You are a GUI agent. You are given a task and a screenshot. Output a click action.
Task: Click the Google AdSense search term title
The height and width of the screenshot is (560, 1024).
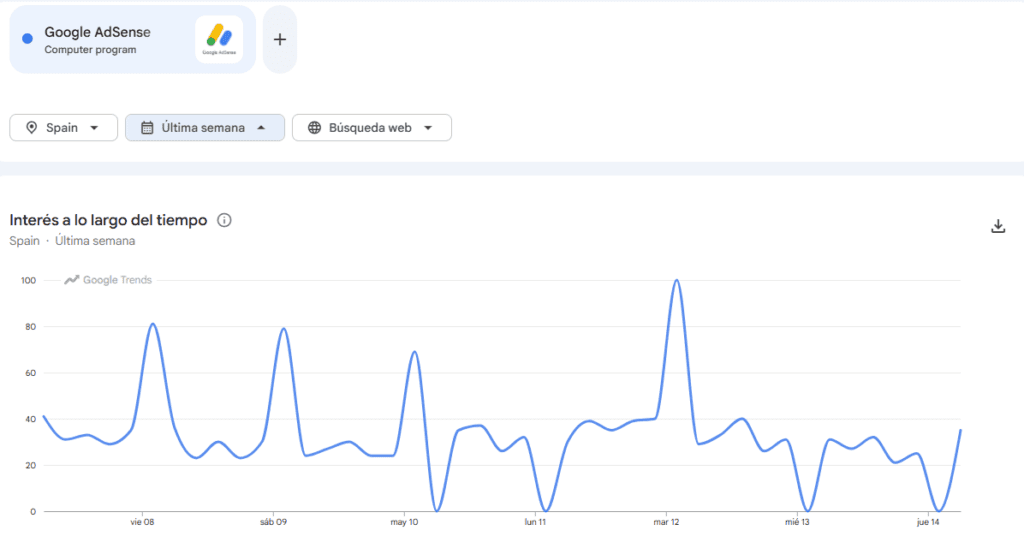[97, 32]
